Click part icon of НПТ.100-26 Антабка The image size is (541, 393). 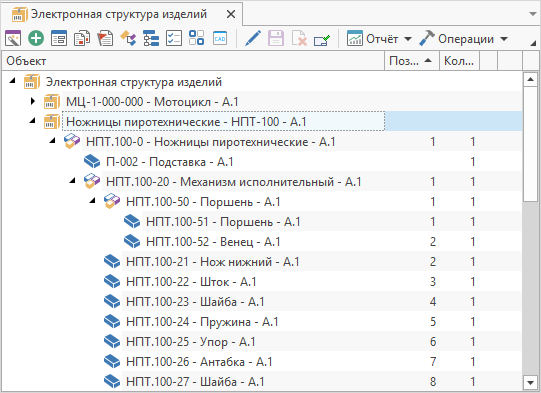112,362
